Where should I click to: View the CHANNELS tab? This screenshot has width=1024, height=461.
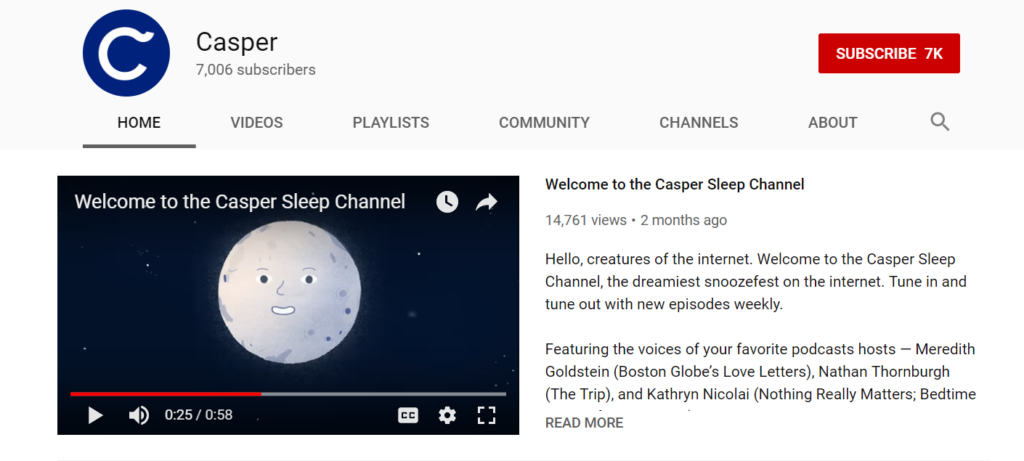(699, 123)
